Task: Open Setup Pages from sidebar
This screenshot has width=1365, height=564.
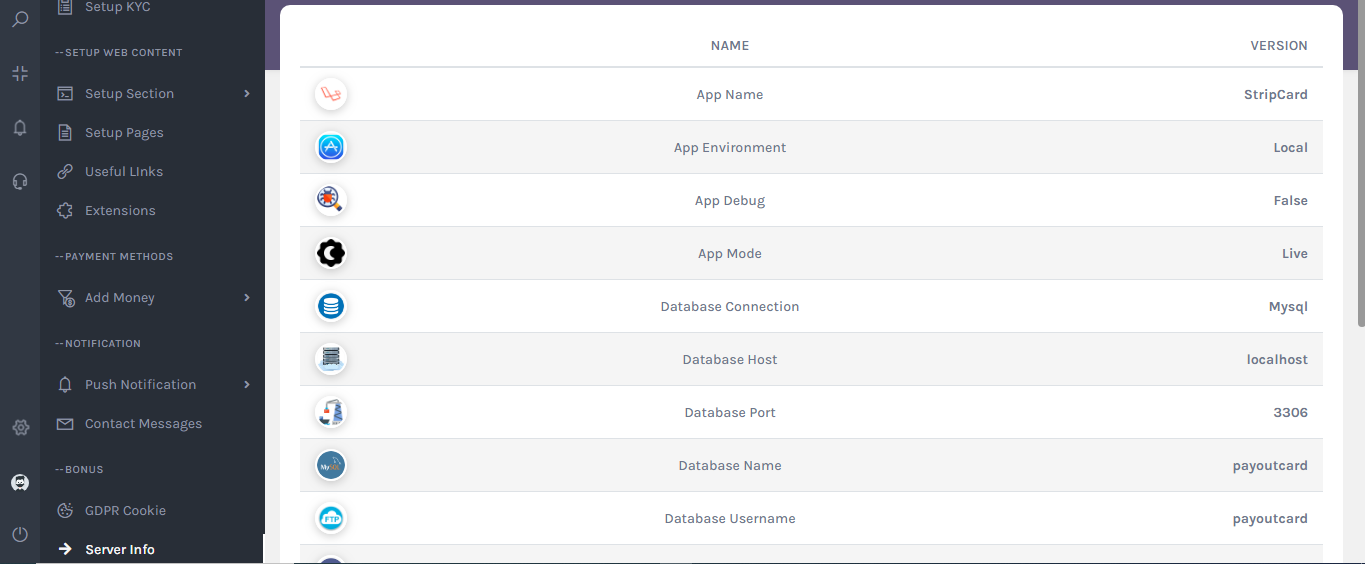Action: click(124, 133)
